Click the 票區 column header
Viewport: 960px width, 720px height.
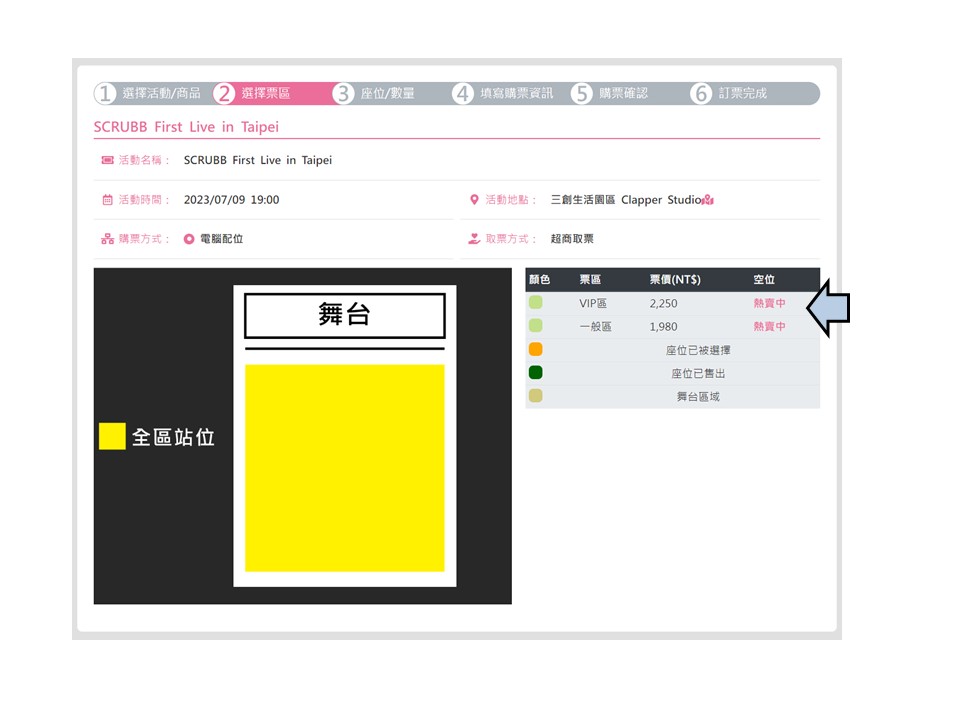tap(590, 280)
